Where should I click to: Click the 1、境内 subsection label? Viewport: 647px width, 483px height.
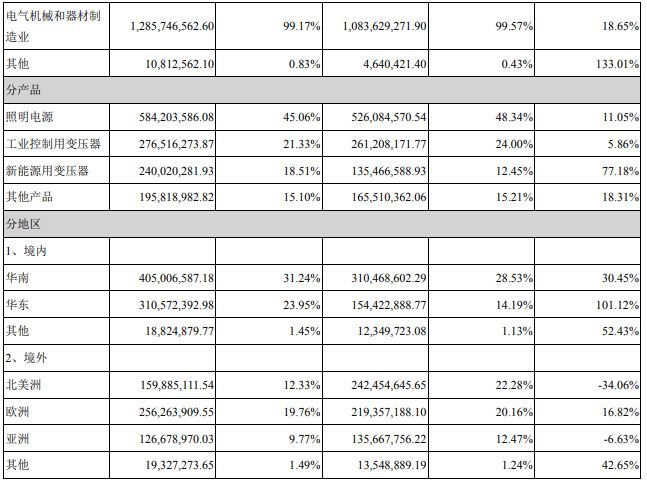pyautogui.click(x=26, y=251)
